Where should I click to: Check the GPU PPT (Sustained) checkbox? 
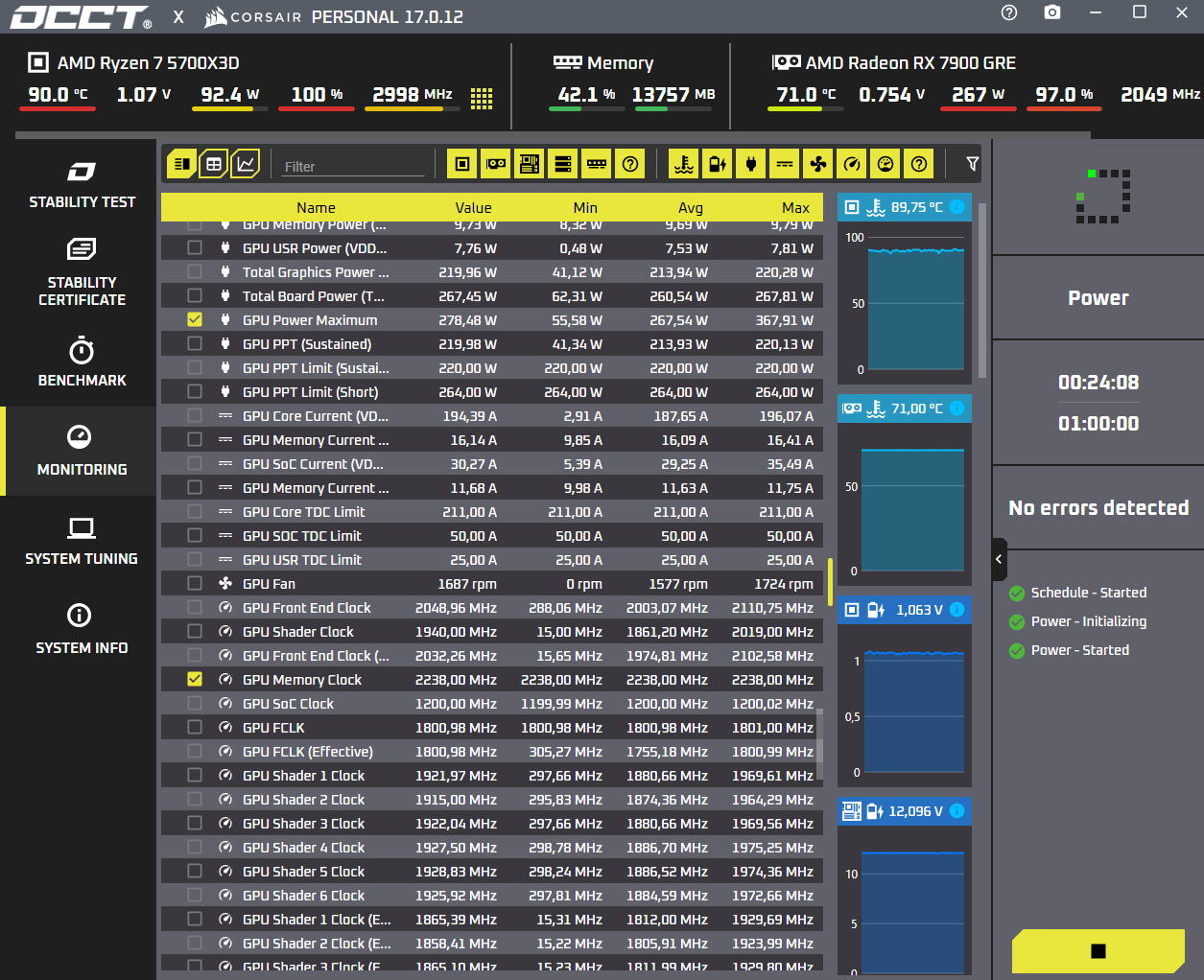tap(195, 343)
